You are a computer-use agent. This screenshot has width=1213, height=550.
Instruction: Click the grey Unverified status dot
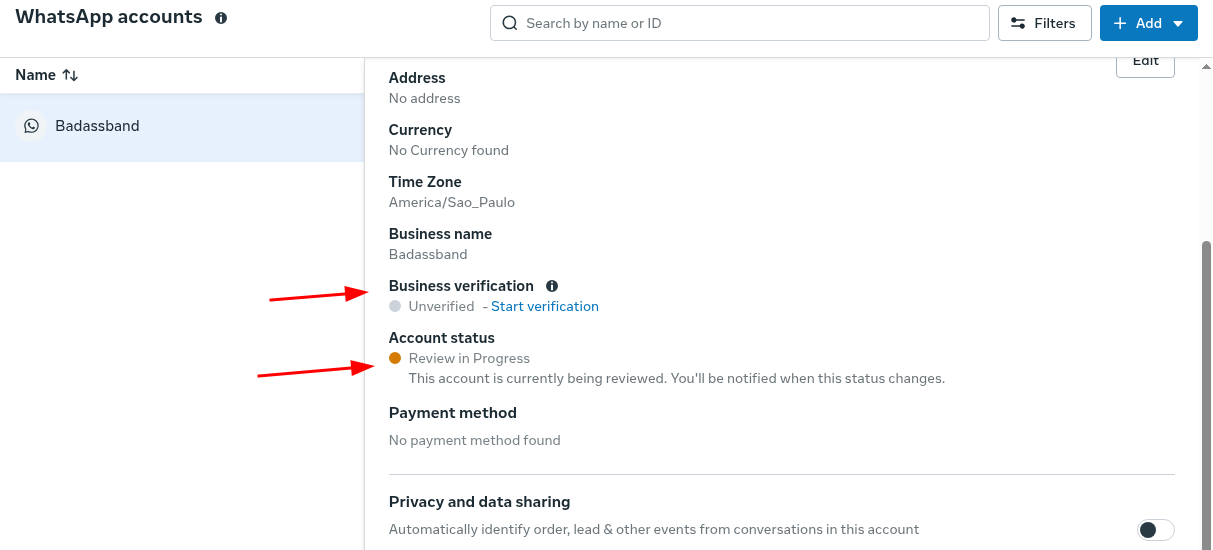pos(395,306)
